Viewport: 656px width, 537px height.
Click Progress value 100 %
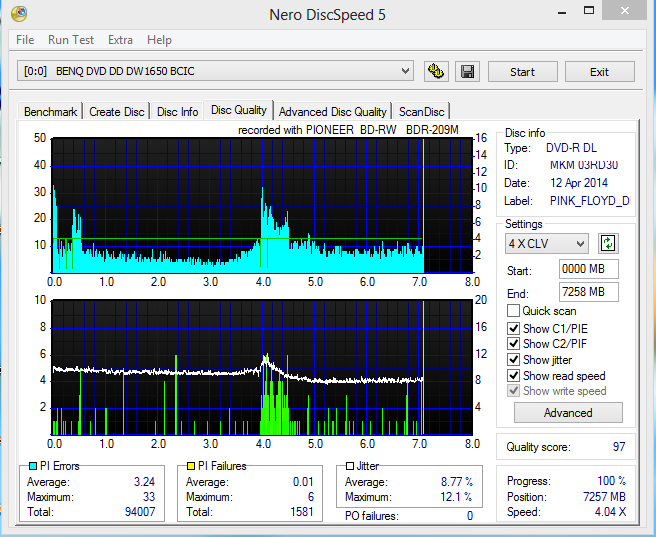tap(611, 481)
